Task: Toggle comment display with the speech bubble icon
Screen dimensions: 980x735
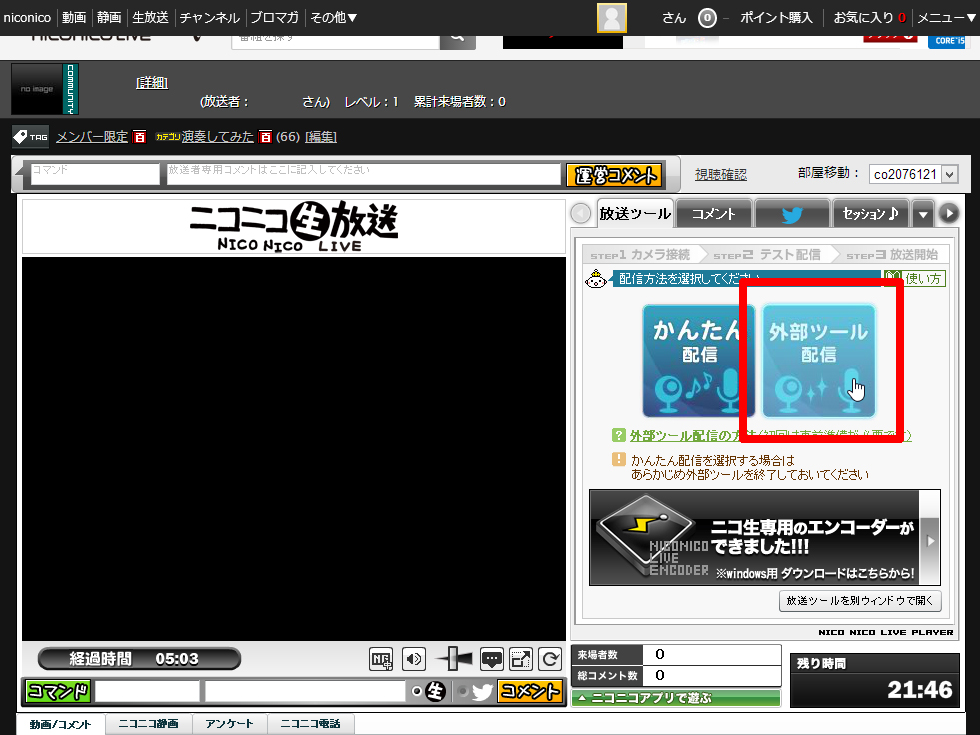Action: click(x=492, y=659)
